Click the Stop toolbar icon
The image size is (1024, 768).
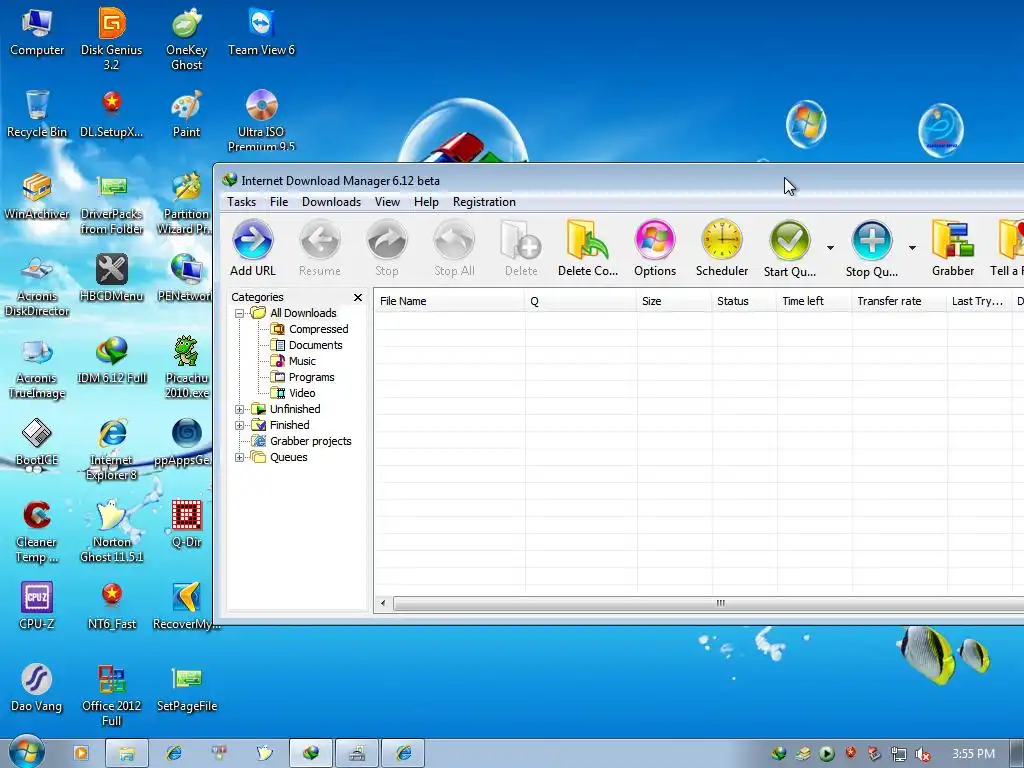point(387,248)
